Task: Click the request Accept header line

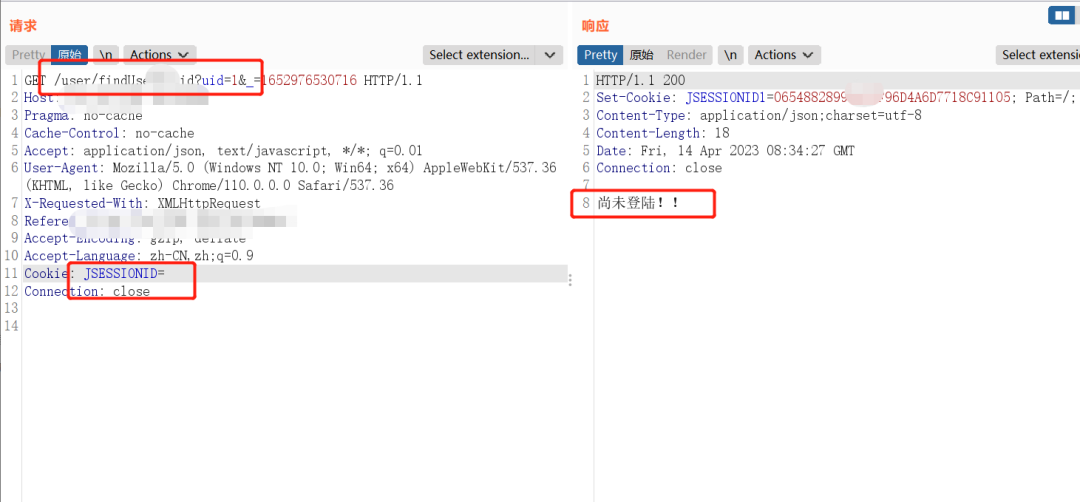Action: coord(223,151)
